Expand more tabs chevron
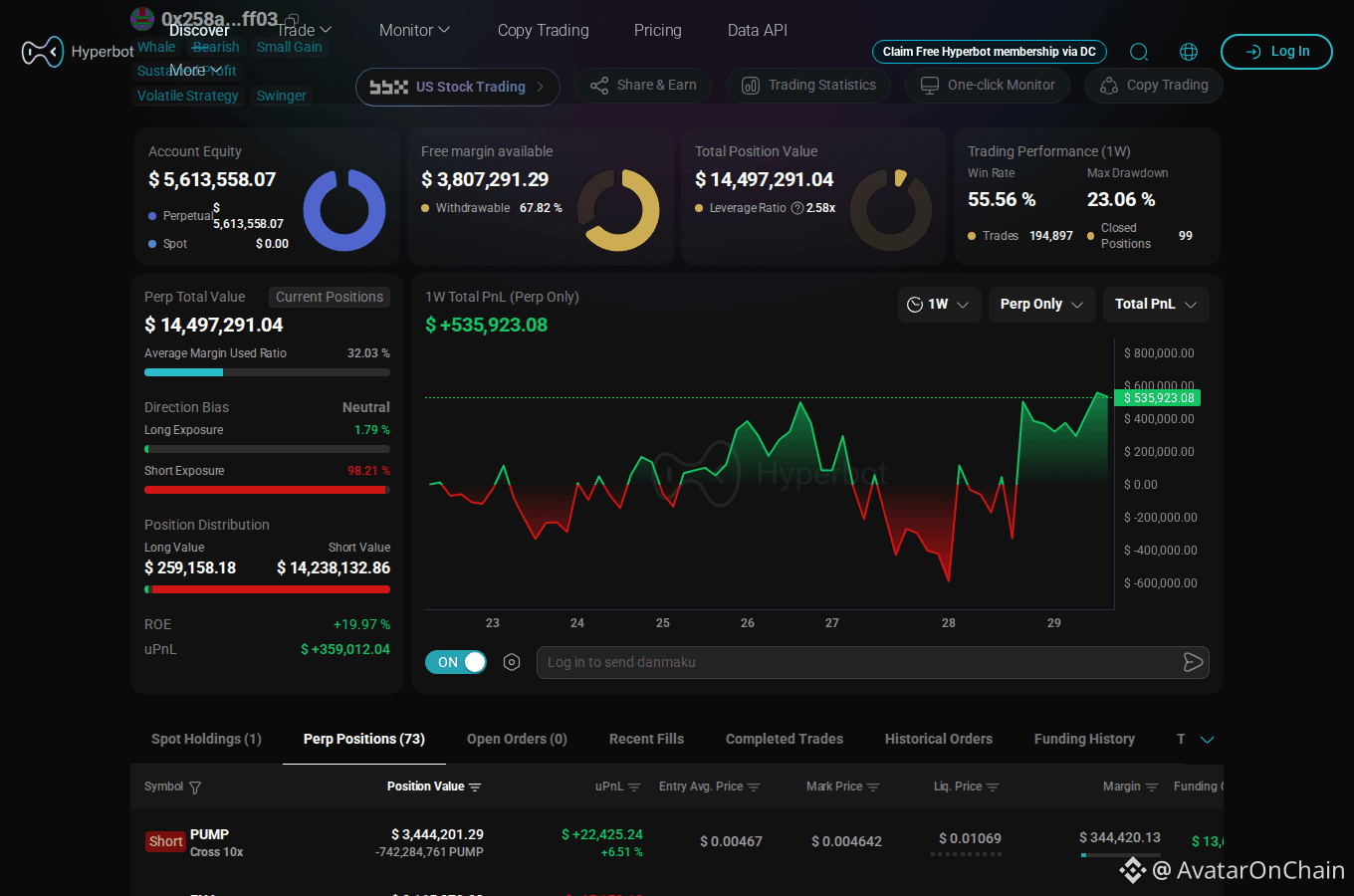Screen dimensions: 1354x896 click(1208, 740)
